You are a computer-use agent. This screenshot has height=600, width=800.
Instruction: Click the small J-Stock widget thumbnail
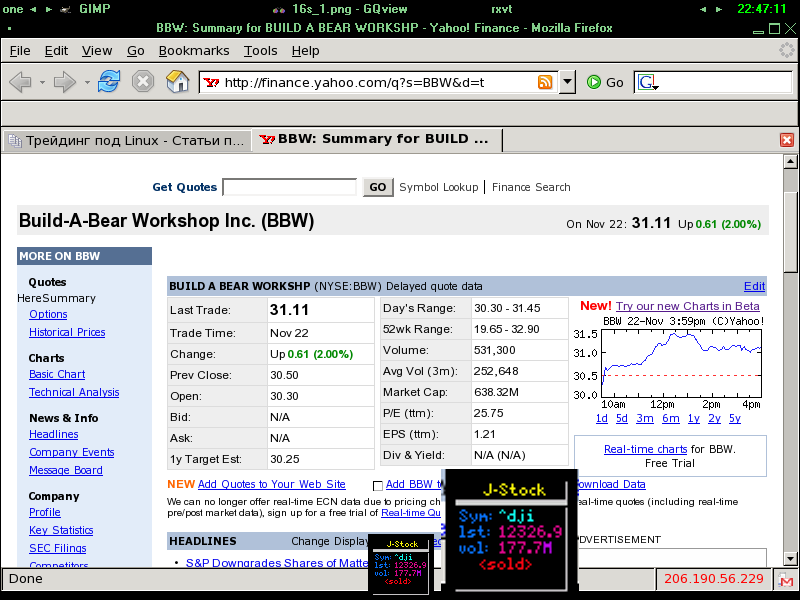click(x=401, y=564)
